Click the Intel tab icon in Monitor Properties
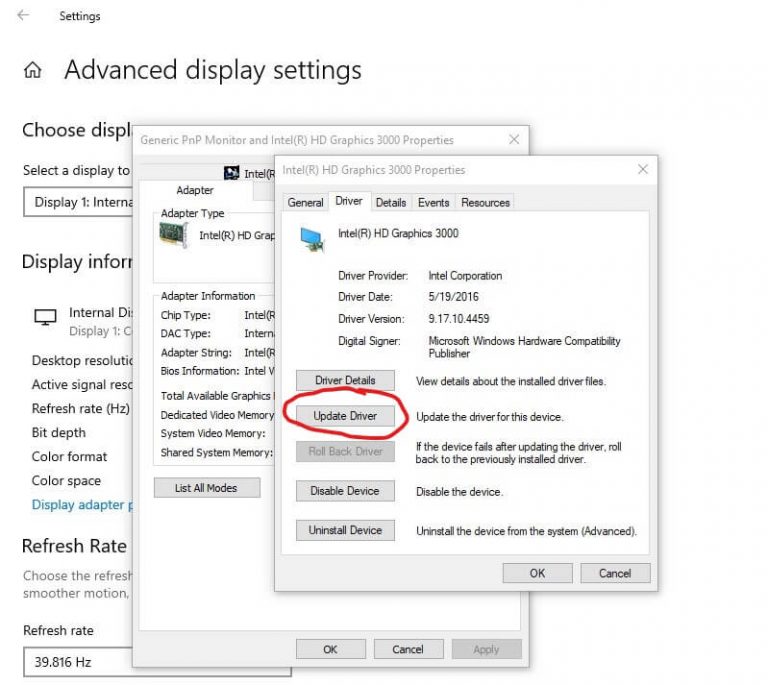Screen dimensions: 768x685 231,172
